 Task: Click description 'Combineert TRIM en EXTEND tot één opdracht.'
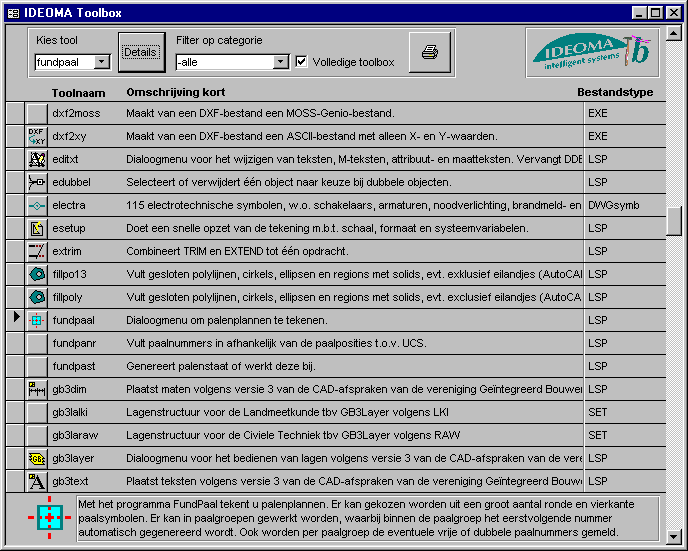237,251
